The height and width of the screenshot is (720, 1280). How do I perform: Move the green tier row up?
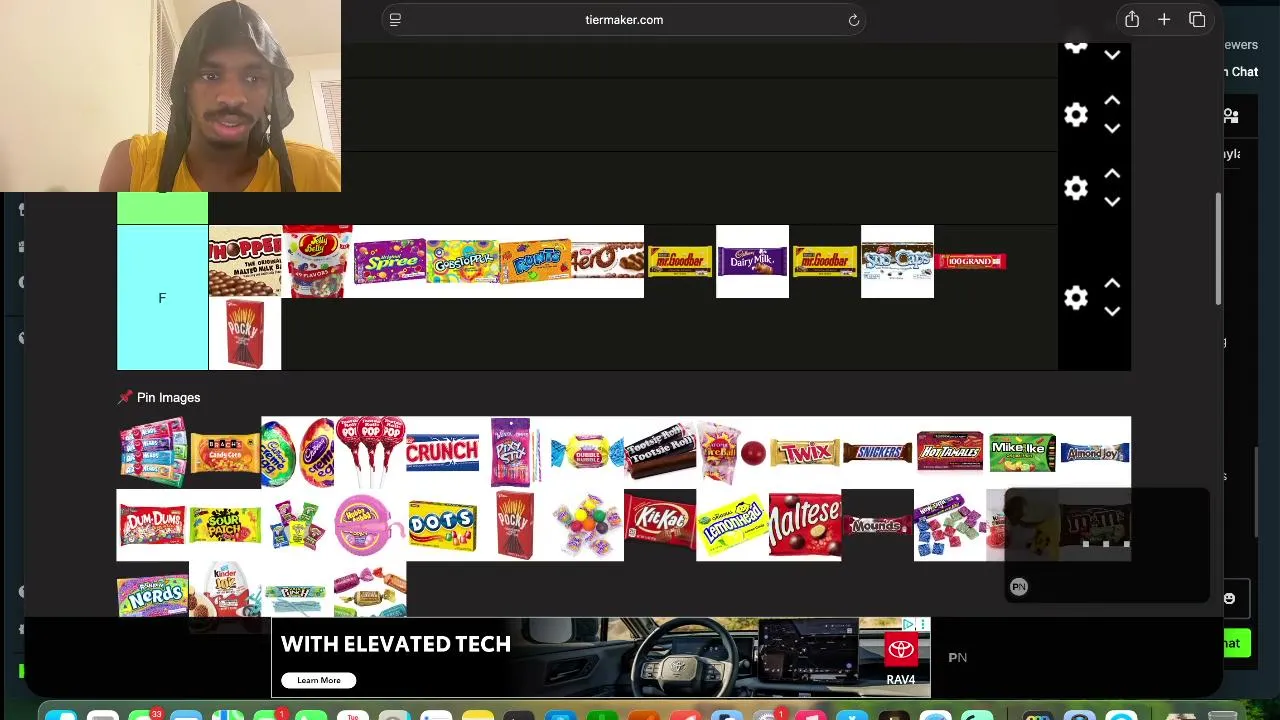[1112, 174]
